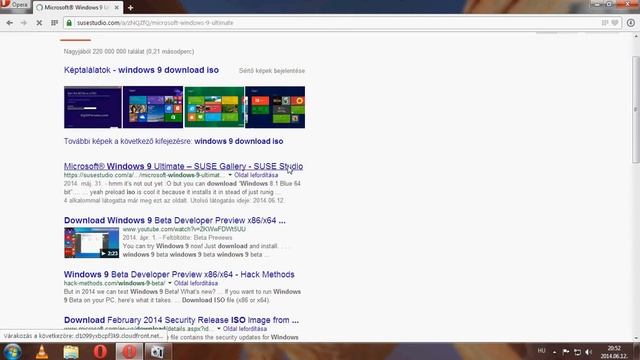The width and height of the screenshot is (640, 360).
Task: Add page to Speed Dial icon
Action: click(x=605, y=23)
